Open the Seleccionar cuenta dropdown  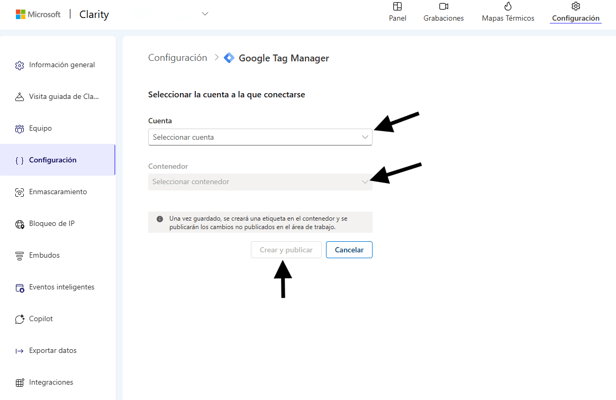pyautogui.click(x=260, y=137)
